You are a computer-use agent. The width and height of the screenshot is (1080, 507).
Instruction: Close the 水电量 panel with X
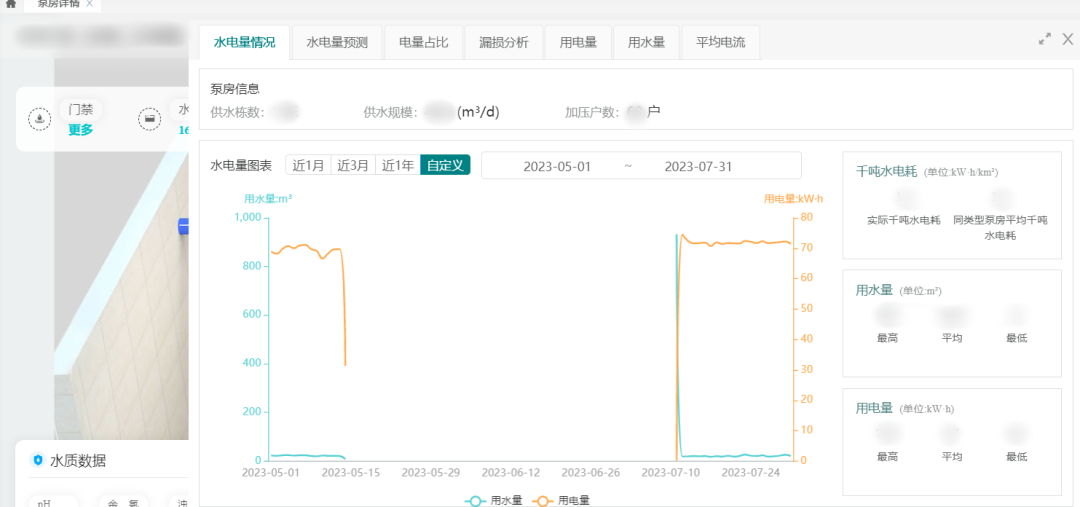click(x=1067, y=39)
